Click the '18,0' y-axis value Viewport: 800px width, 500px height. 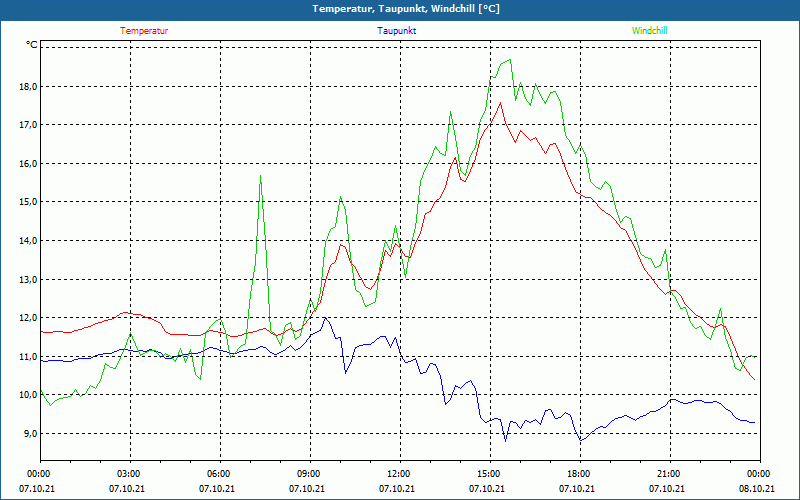[x=29, y=87]
